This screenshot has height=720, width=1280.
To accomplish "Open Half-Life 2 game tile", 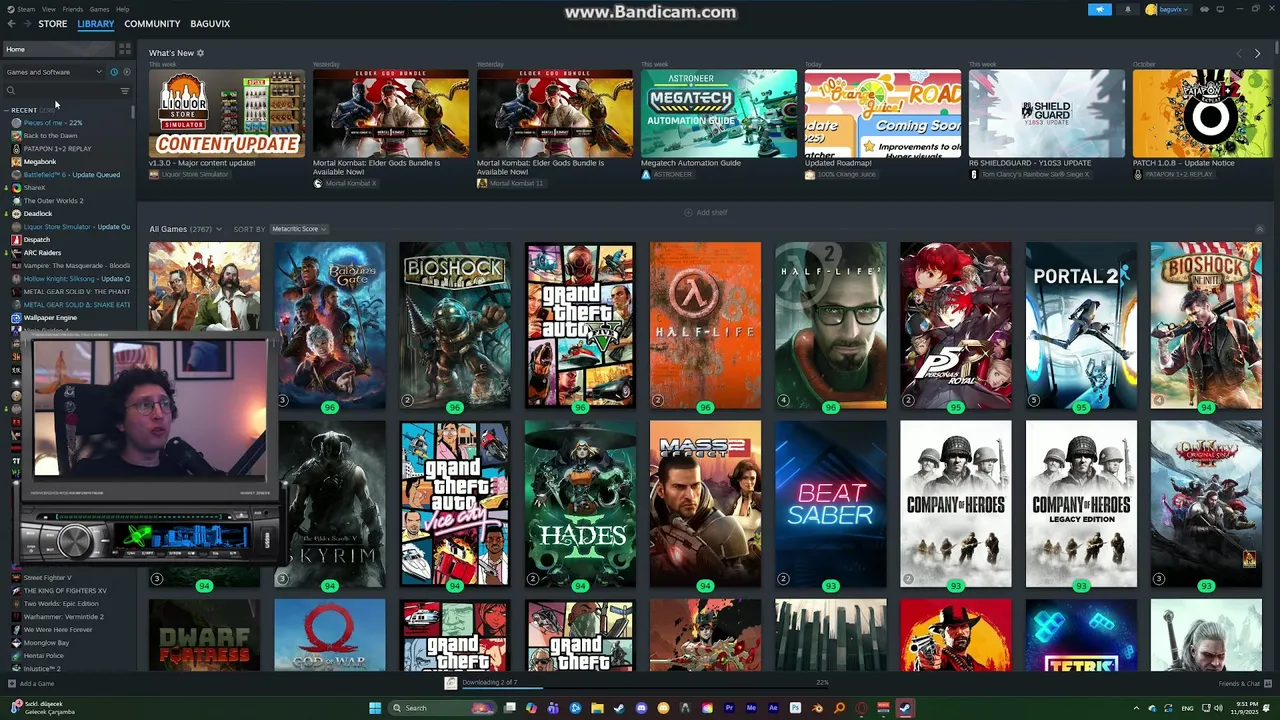I will click(x=830, y=325).
